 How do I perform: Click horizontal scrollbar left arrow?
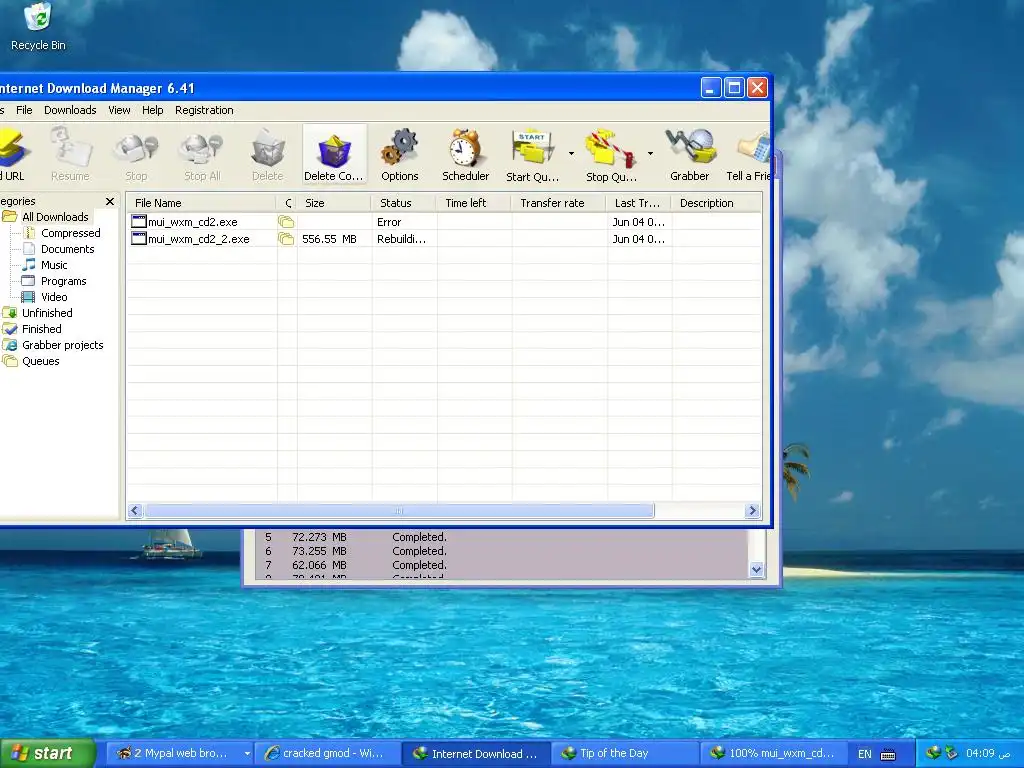coord(135,511)
